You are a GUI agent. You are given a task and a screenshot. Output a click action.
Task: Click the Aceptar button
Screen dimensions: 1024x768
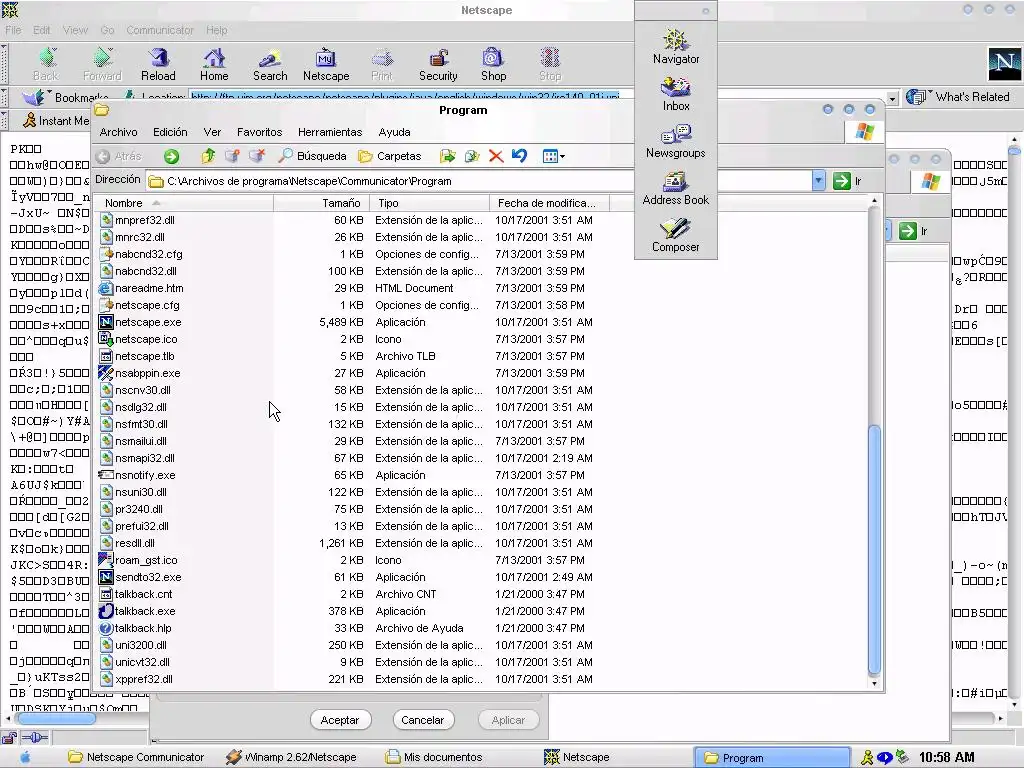click(x=340, y=720)
